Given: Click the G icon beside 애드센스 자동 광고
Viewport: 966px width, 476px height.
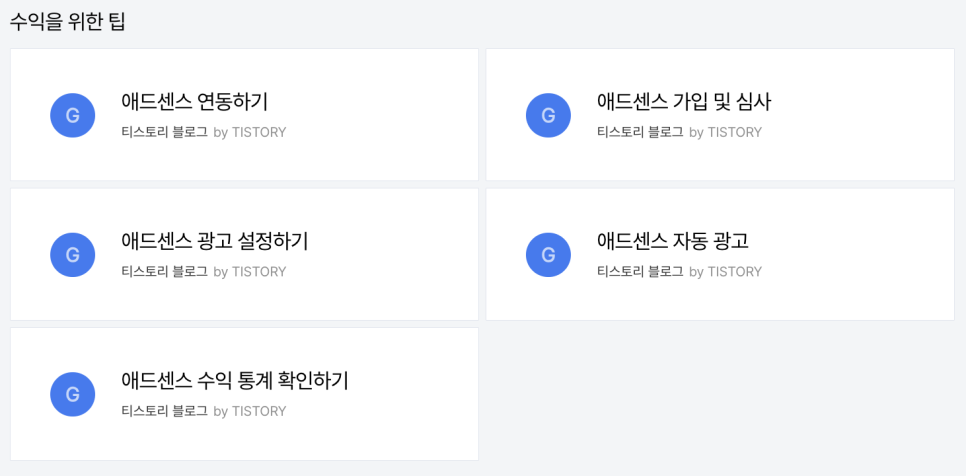Looking at the screenshot, I should pos(548,255).
